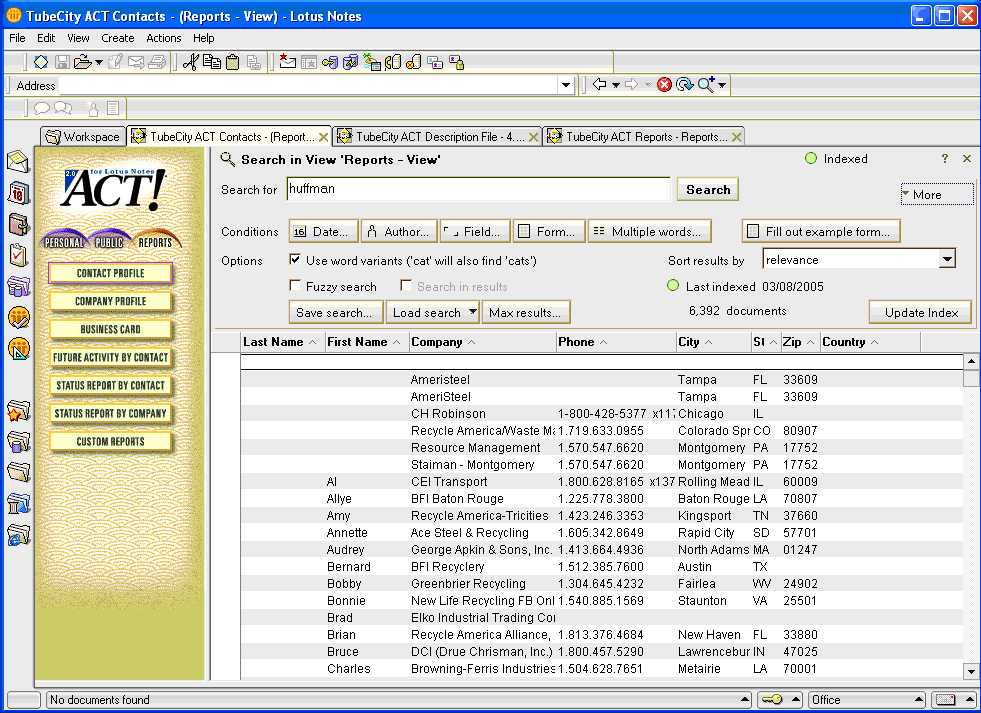Click the Print icon in toolbar
This screenshot has height=713, width=981.
[157, 62]
